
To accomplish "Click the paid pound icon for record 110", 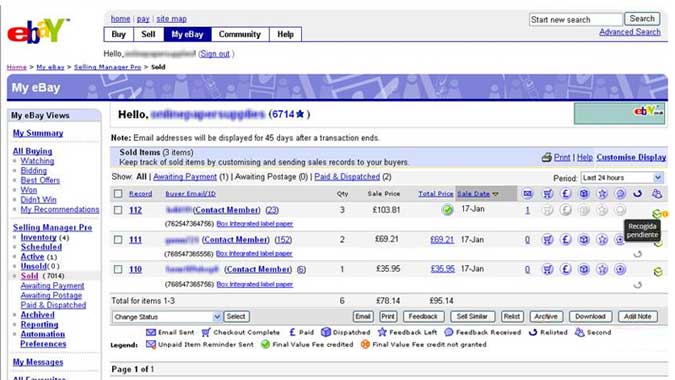I will [x=566, y=269].
